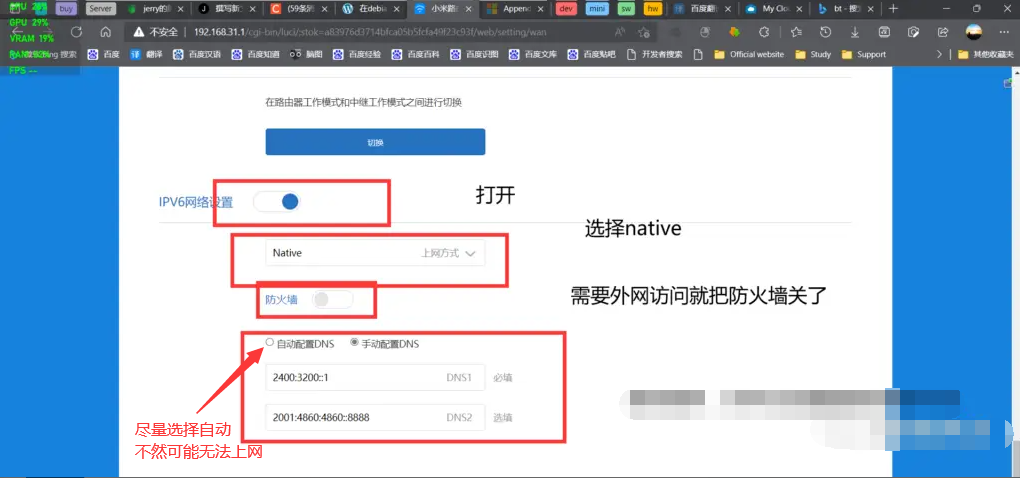The image size is (1020, 478).
Task: Click the DNS2 field with 2001:4860:4860::8888
Action: pos(375,417)
